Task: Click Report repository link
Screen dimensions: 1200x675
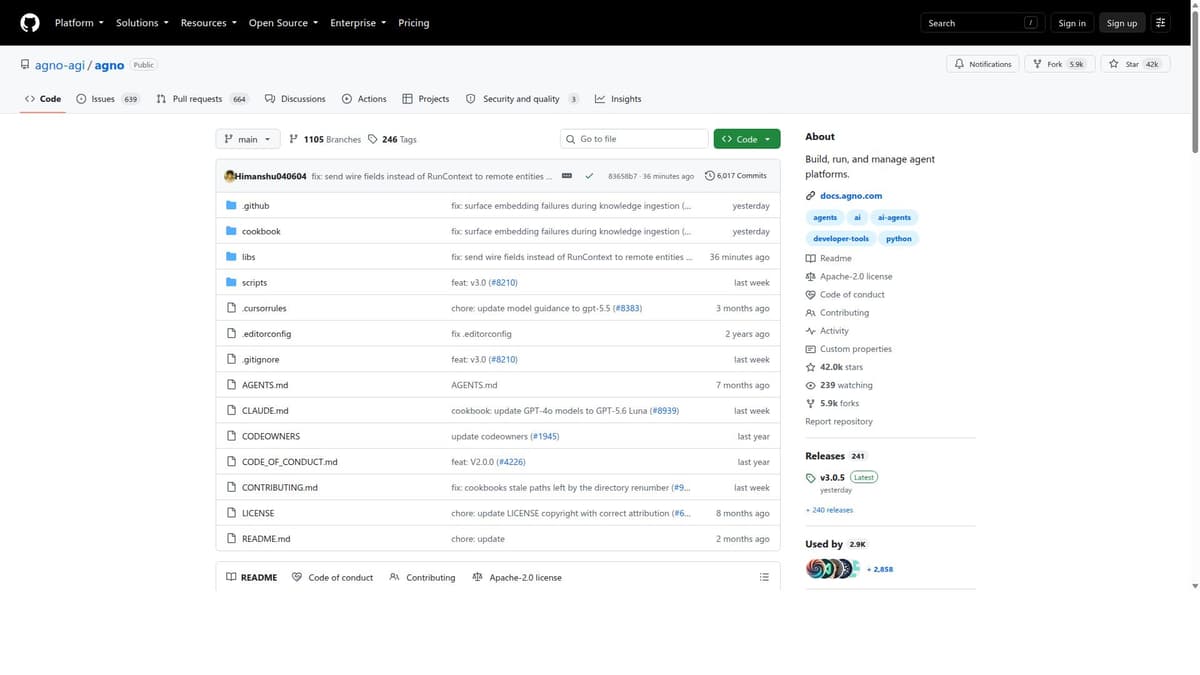Action: point(839,421)
